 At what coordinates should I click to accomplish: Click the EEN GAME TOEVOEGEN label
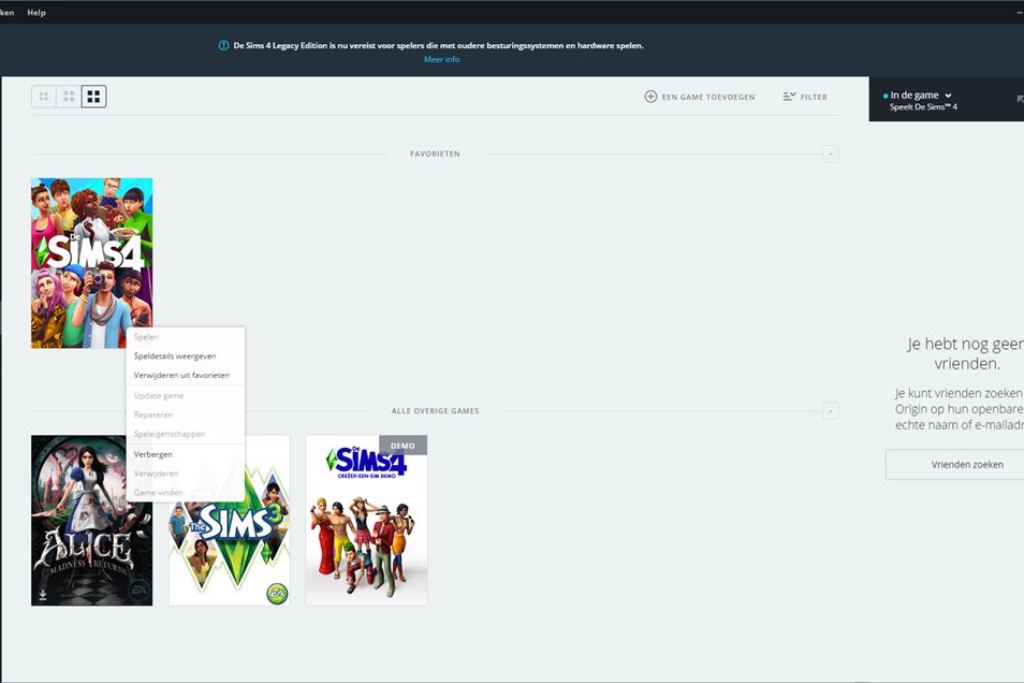(x=709, y=97)
